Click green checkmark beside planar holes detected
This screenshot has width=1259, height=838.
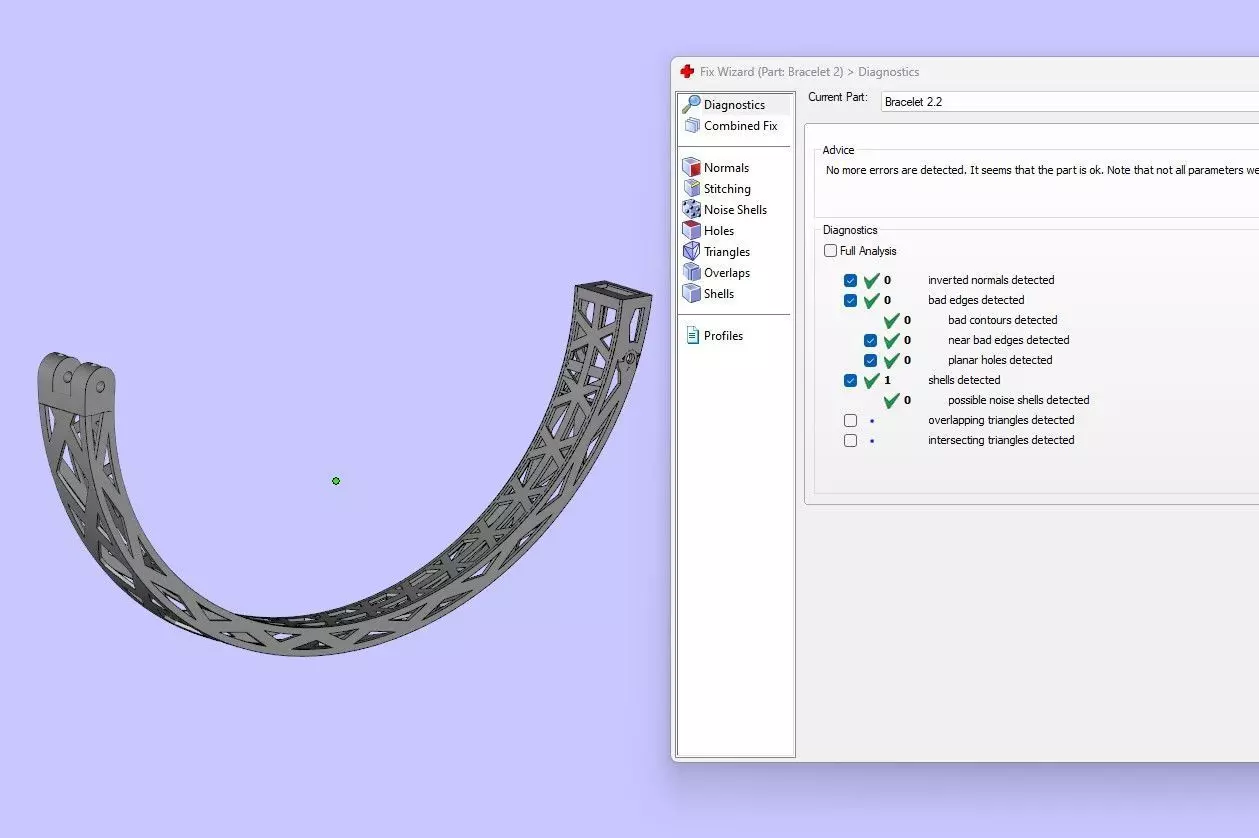(x=891, y=360)
